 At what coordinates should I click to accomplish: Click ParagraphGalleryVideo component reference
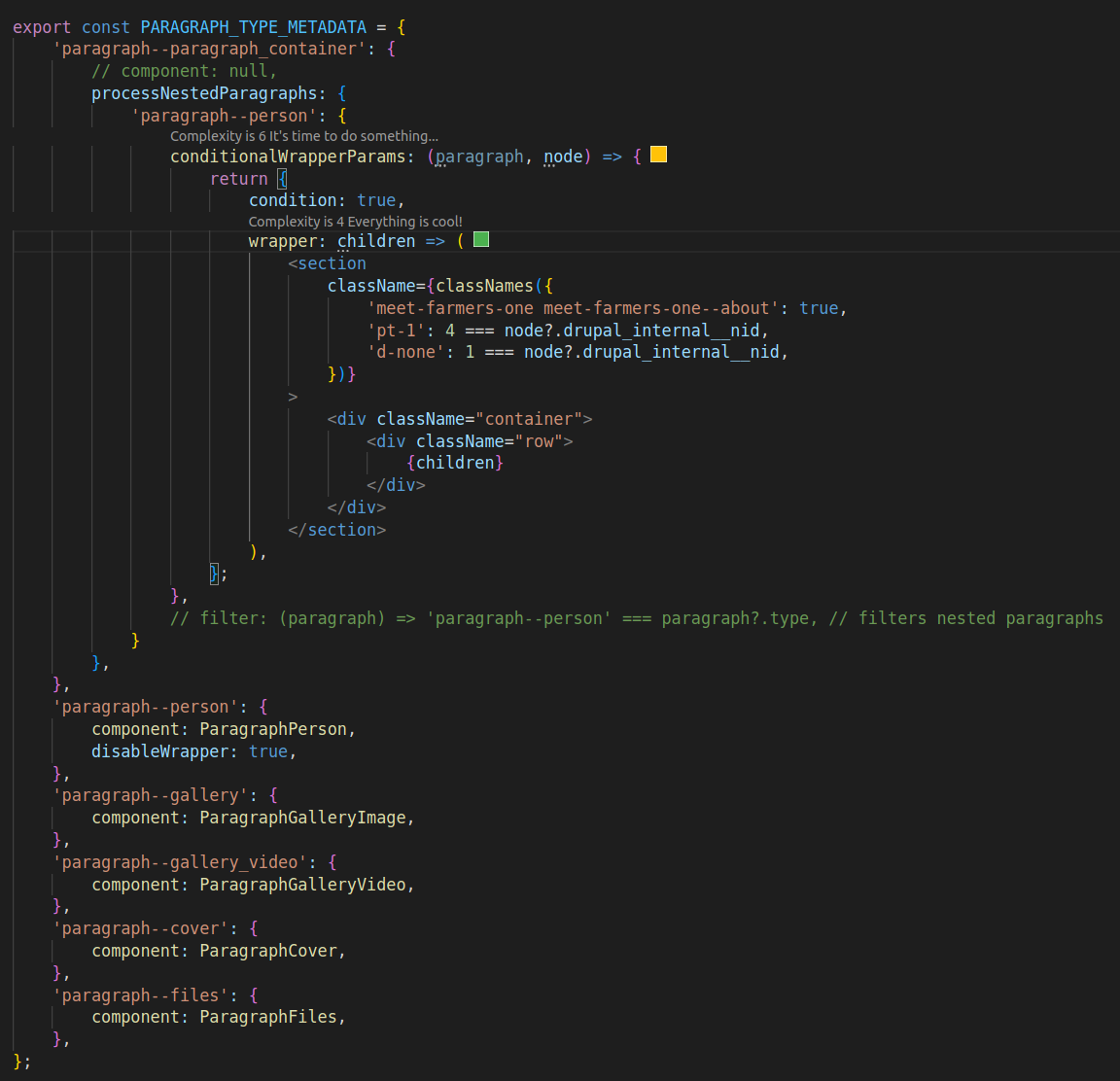[x=303, y=885]
